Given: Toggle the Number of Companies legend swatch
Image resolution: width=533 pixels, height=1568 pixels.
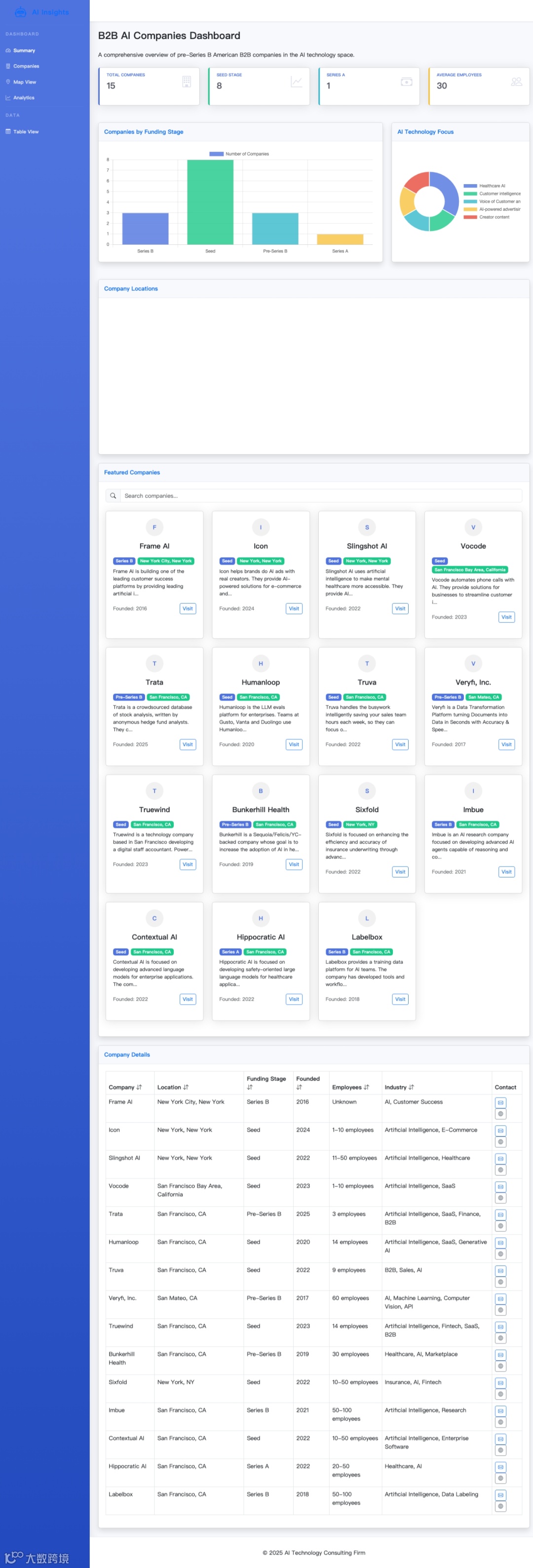Looking at the screenshot, I should [216, 154].
